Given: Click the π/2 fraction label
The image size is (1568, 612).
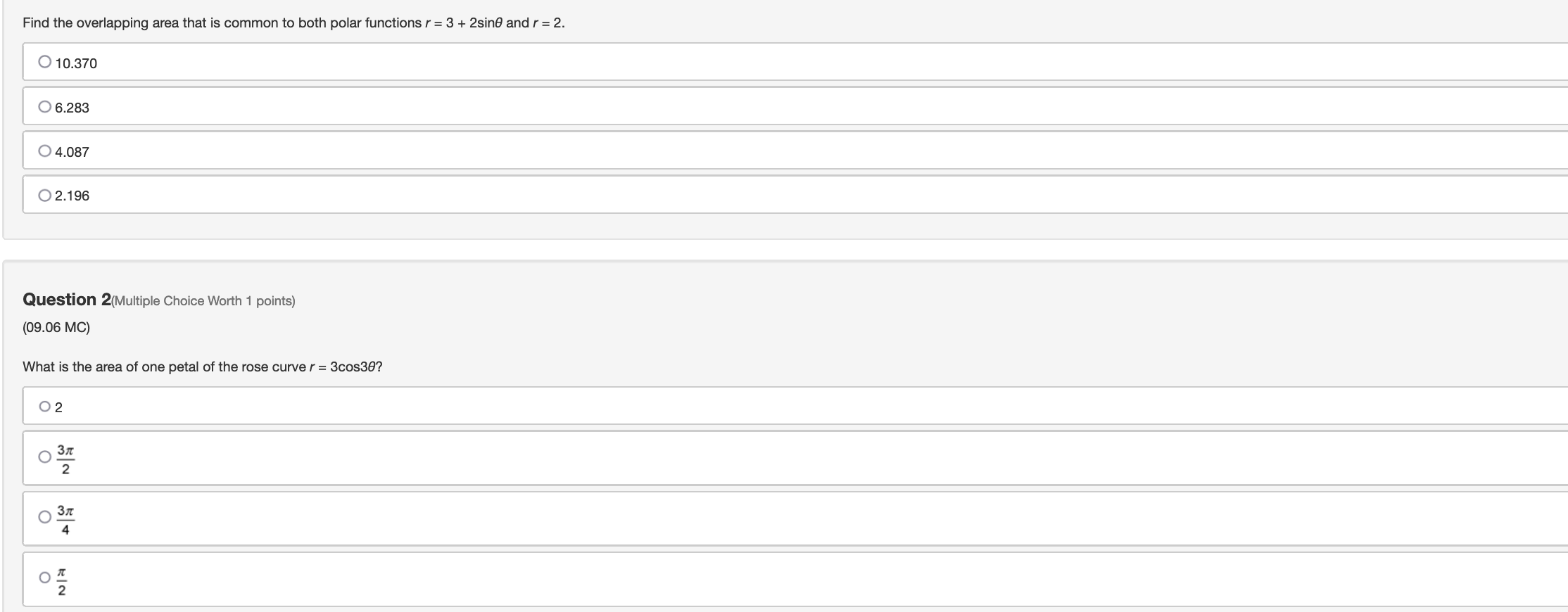Looking at the screenshot, I should [62, 580].
